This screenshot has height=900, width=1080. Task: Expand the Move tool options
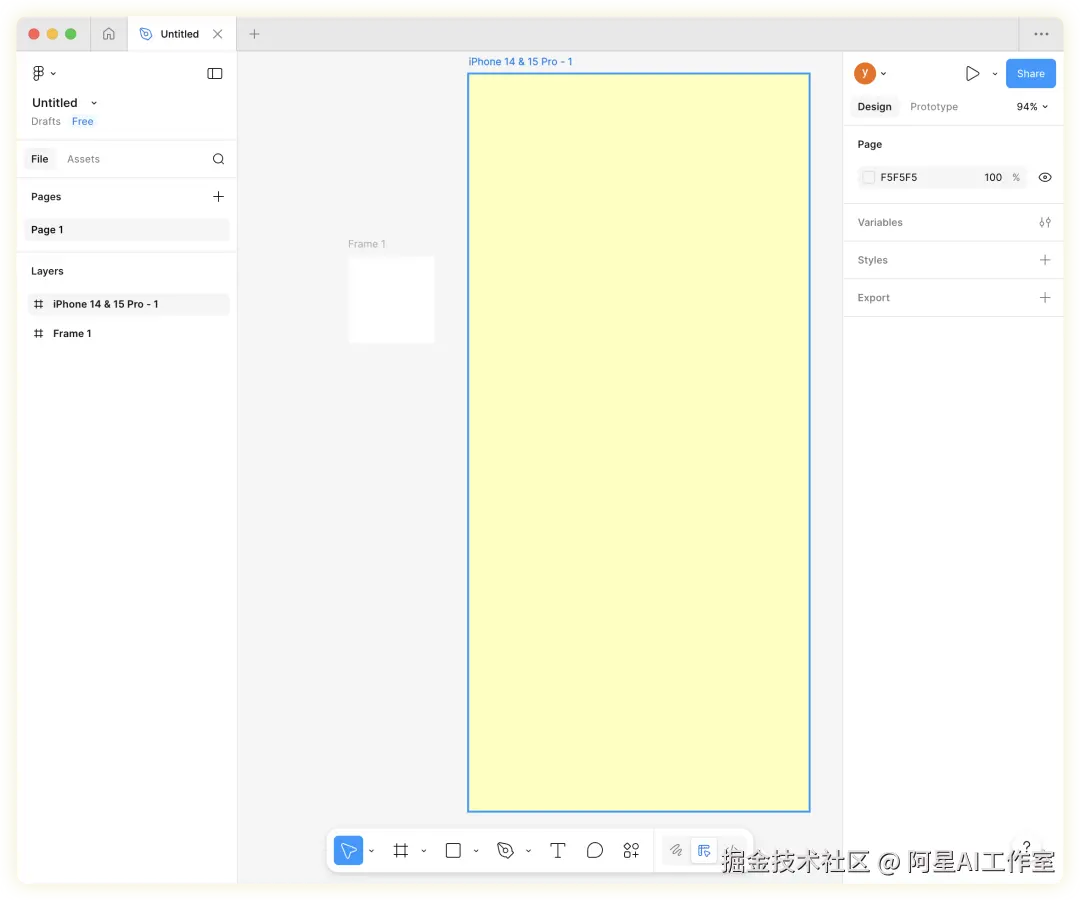[x=371, y=852]
